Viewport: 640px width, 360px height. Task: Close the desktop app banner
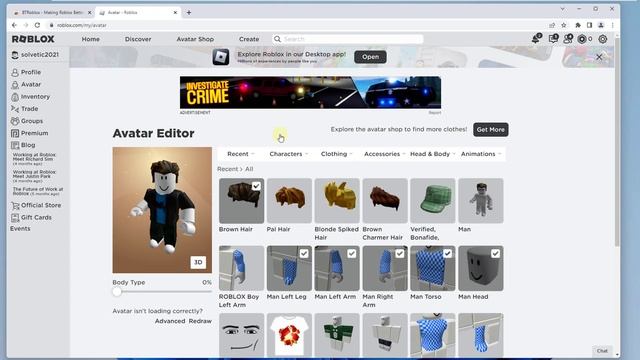(x=599, y=57)
